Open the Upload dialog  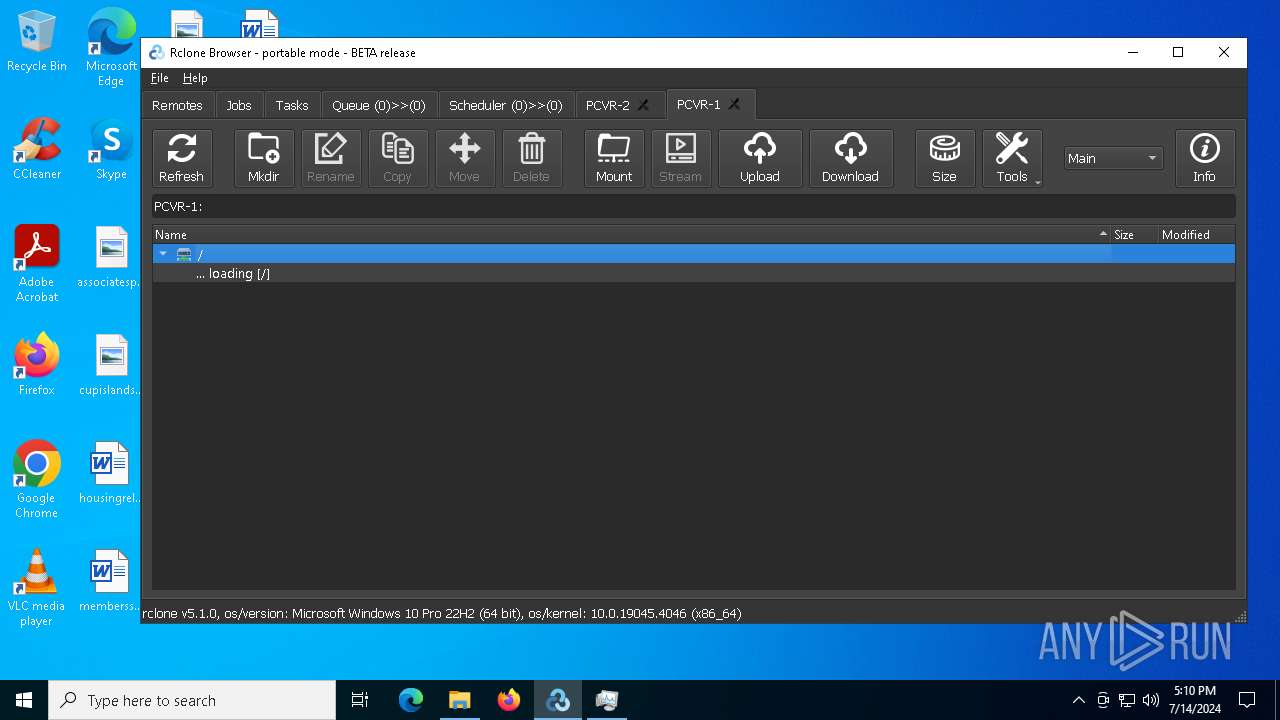pos(760,158)
